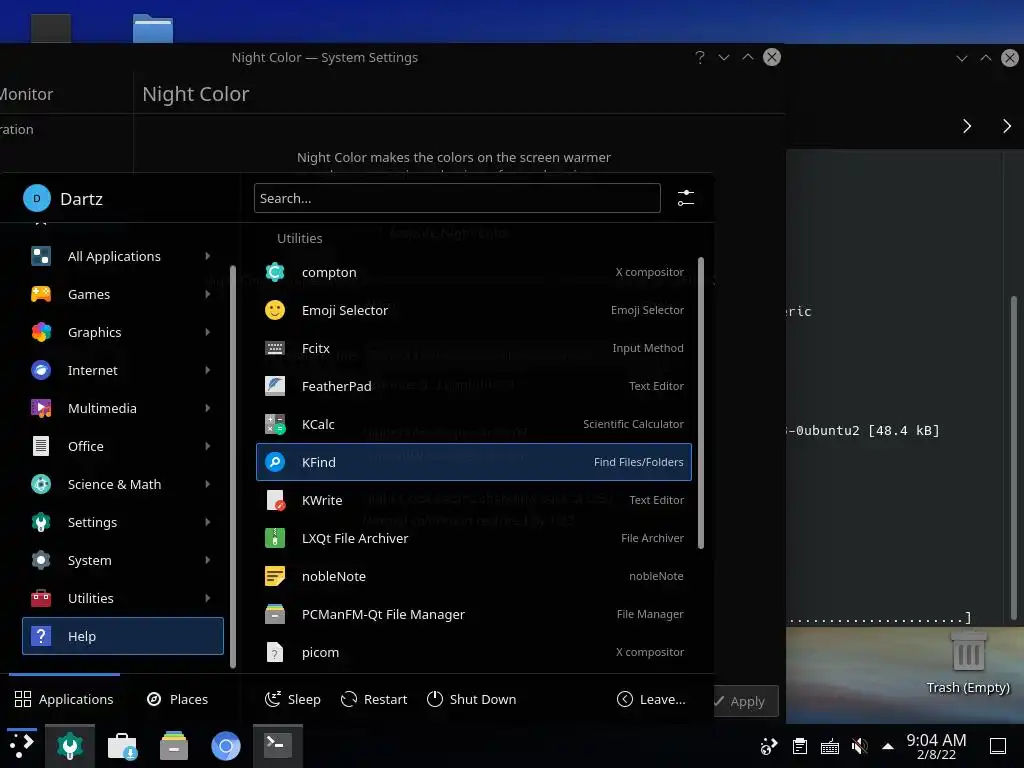Open the file manager taskbar icon
Screen dimensions: 1024x768
174,746
